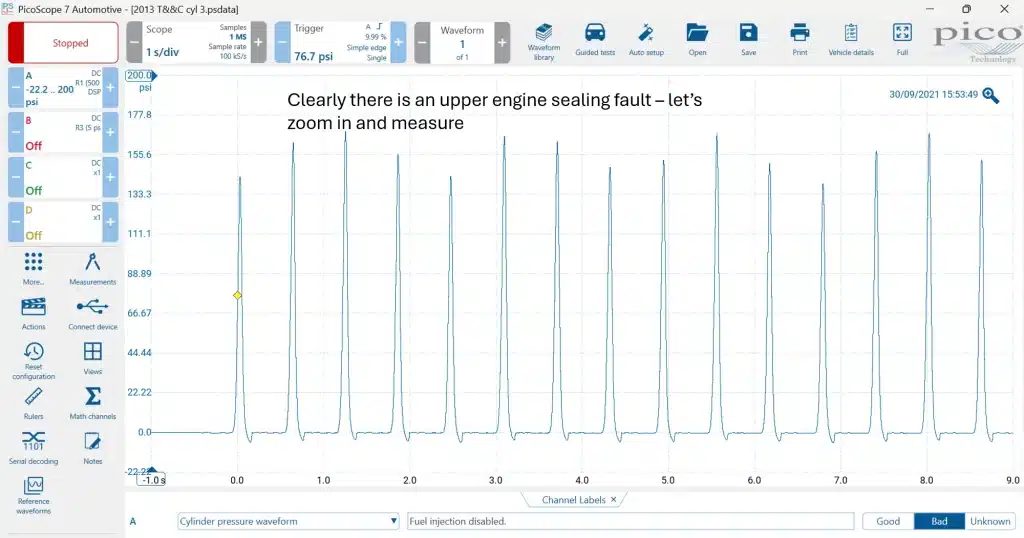1024x538 pixels.
Task: Run Auto setup
Action: click(x=646, y=40)
